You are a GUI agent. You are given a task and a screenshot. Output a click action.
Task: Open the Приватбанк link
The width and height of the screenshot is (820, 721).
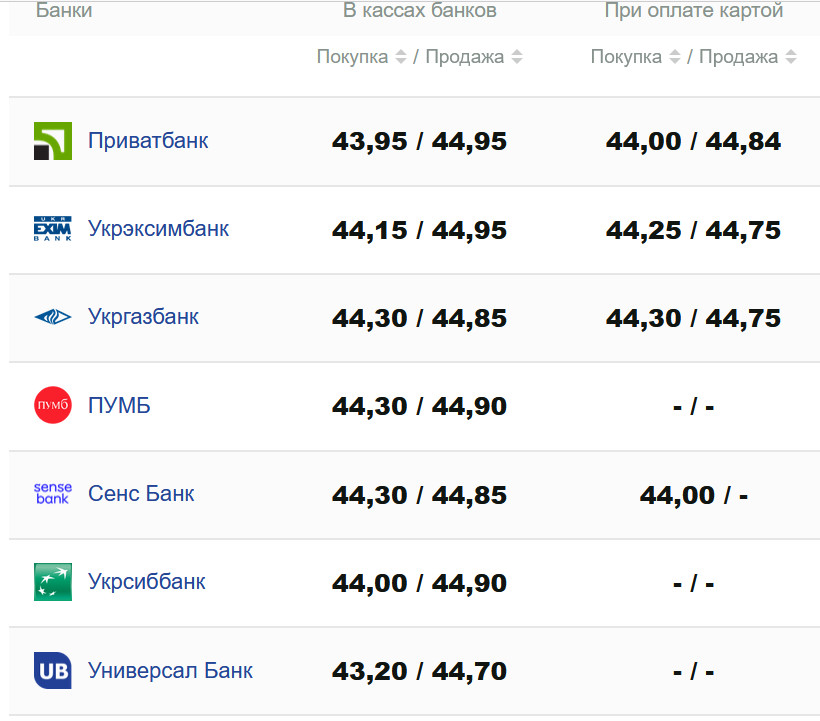click(148, 140)
